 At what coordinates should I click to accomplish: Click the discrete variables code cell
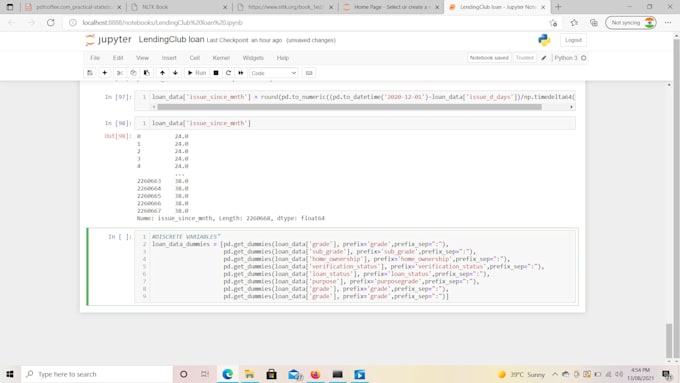[355, 266]
